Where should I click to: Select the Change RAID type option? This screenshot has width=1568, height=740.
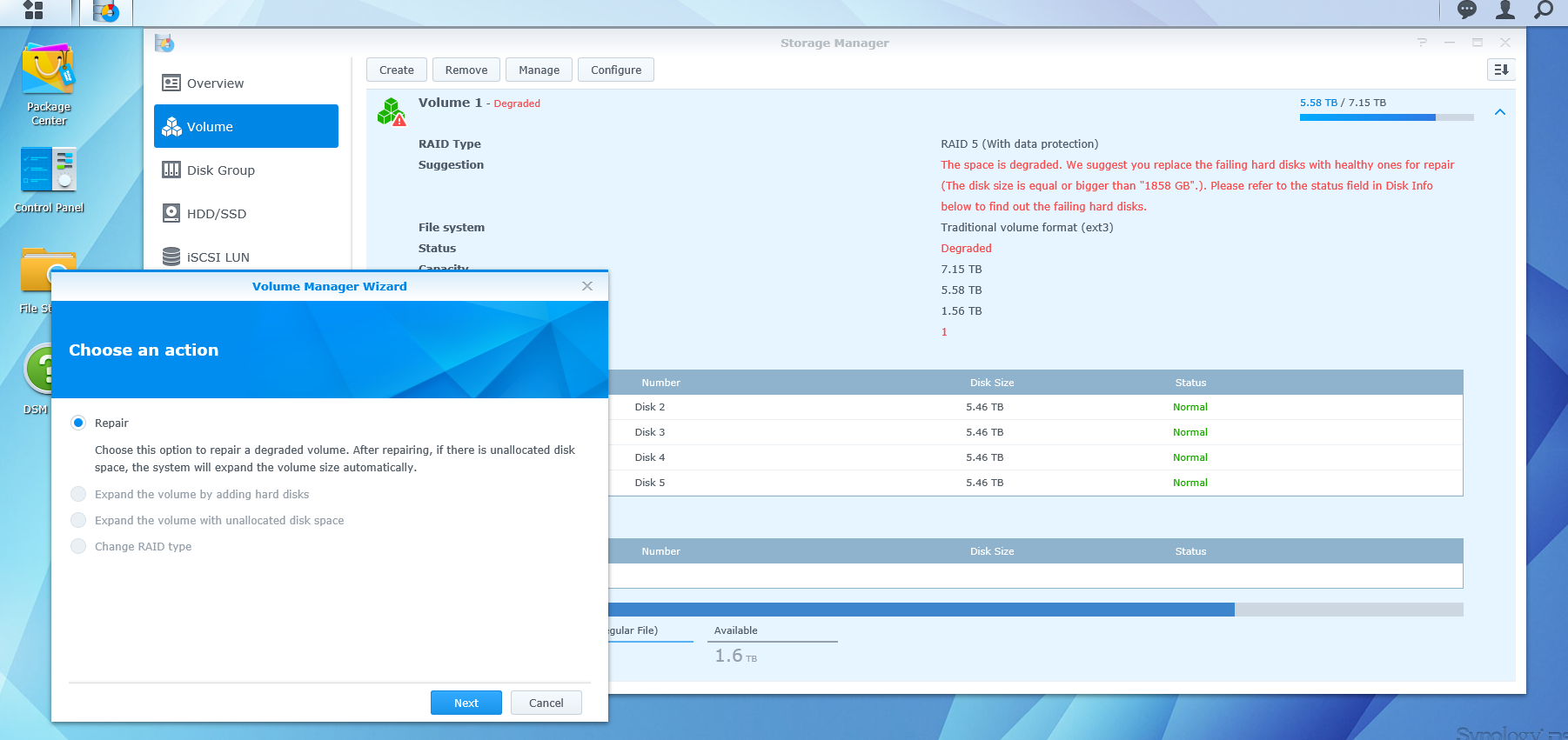coord(78,546)
